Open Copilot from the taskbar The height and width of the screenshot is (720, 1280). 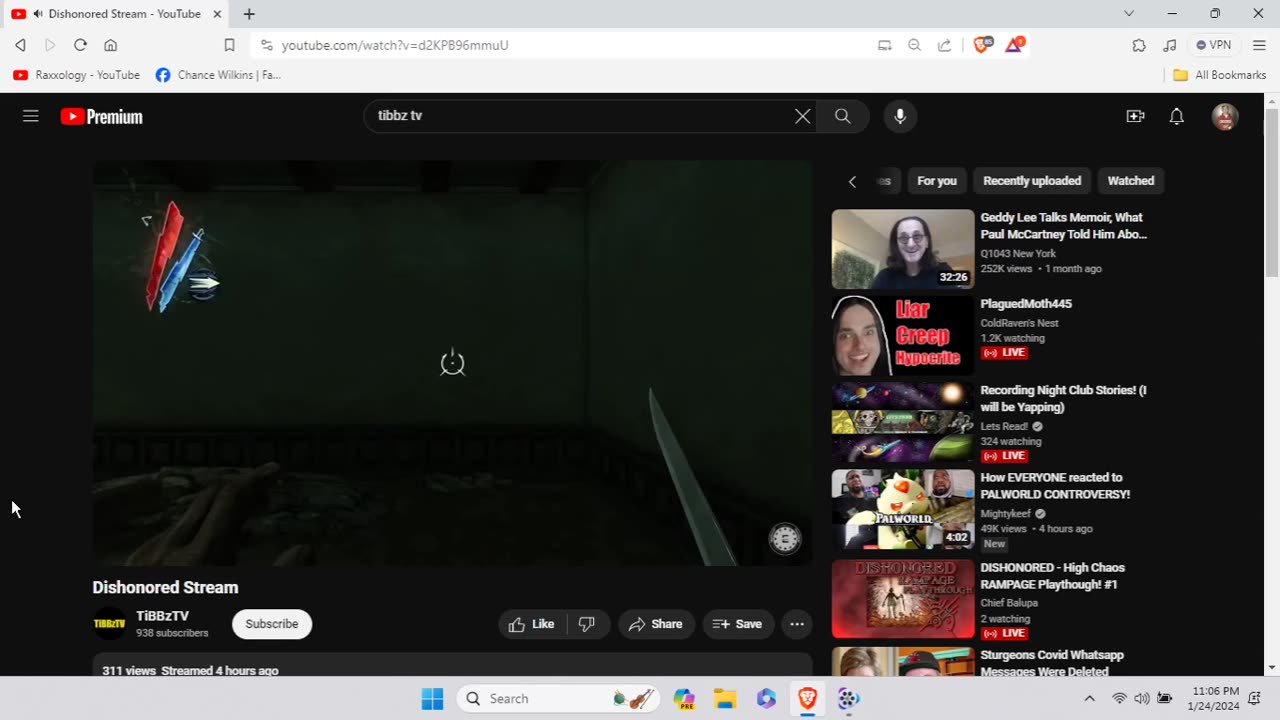click(x=684, y=698)
